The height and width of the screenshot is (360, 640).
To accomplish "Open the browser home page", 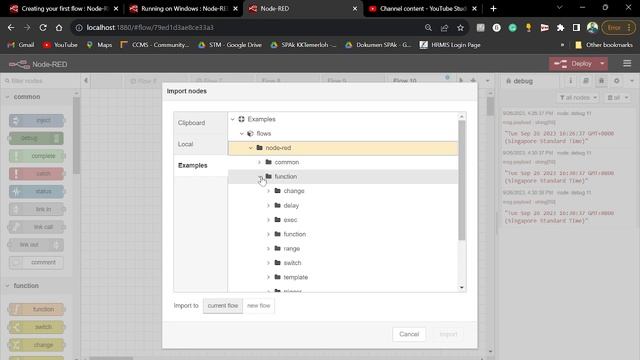I will 59,27.
